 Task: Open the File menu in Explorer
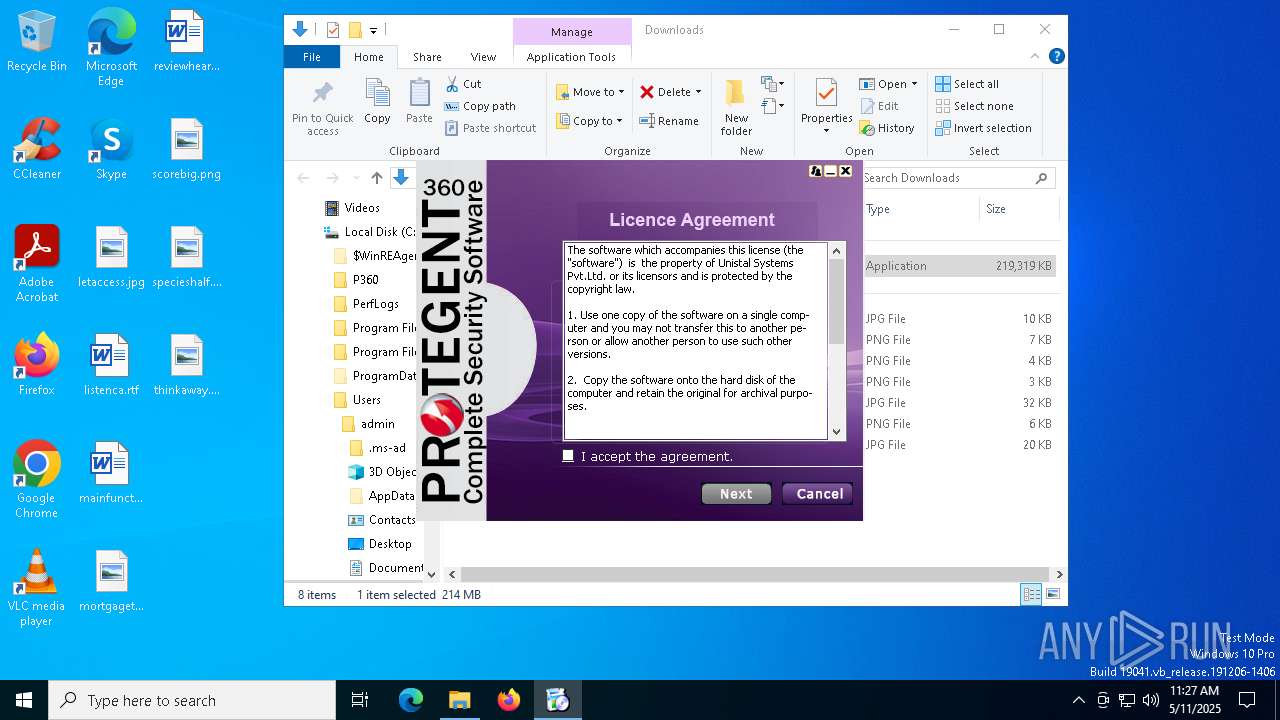click(312, 57)
